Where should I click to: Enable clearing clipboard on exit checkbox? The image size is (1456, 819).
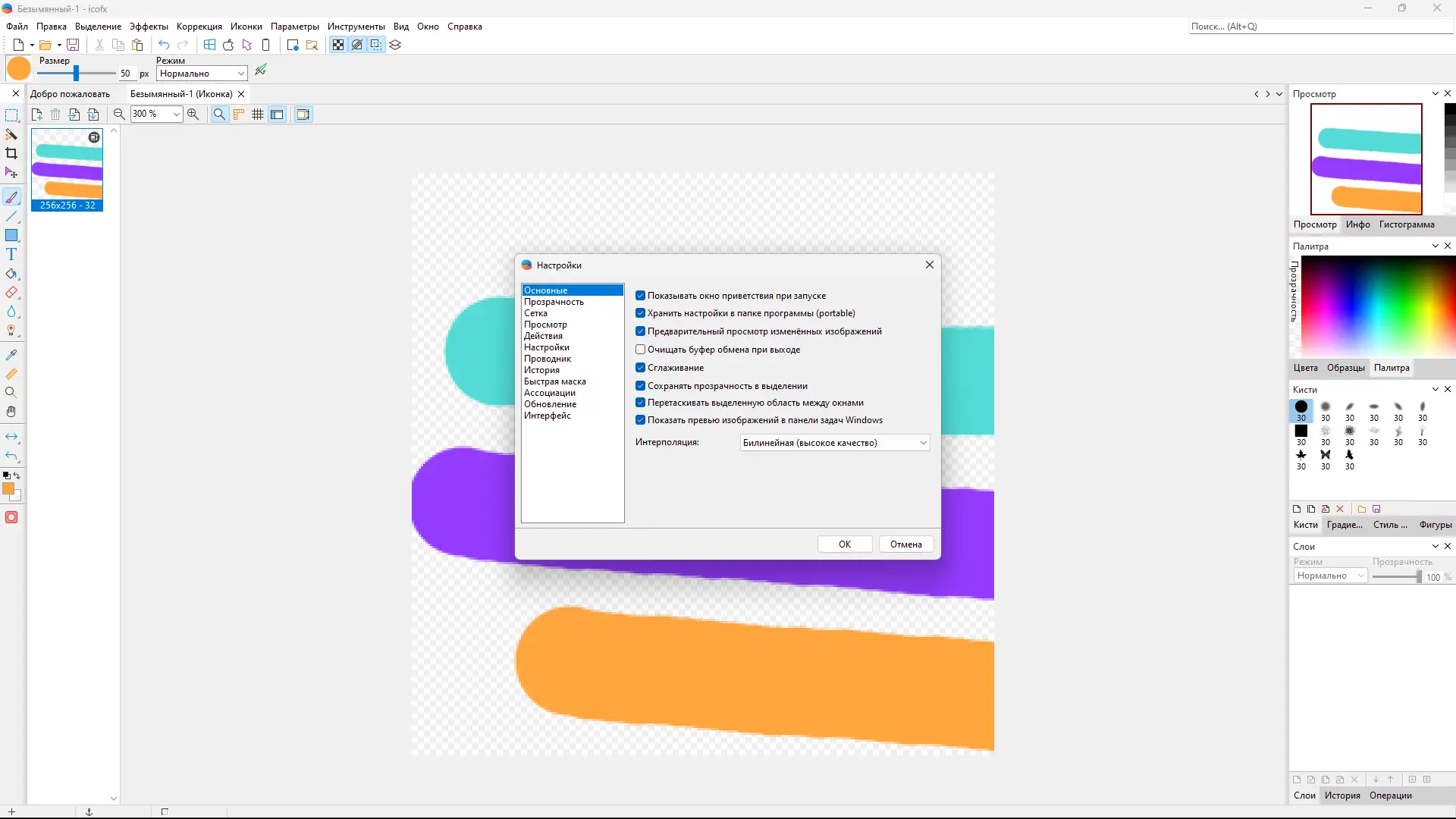(x=641, y=350)
